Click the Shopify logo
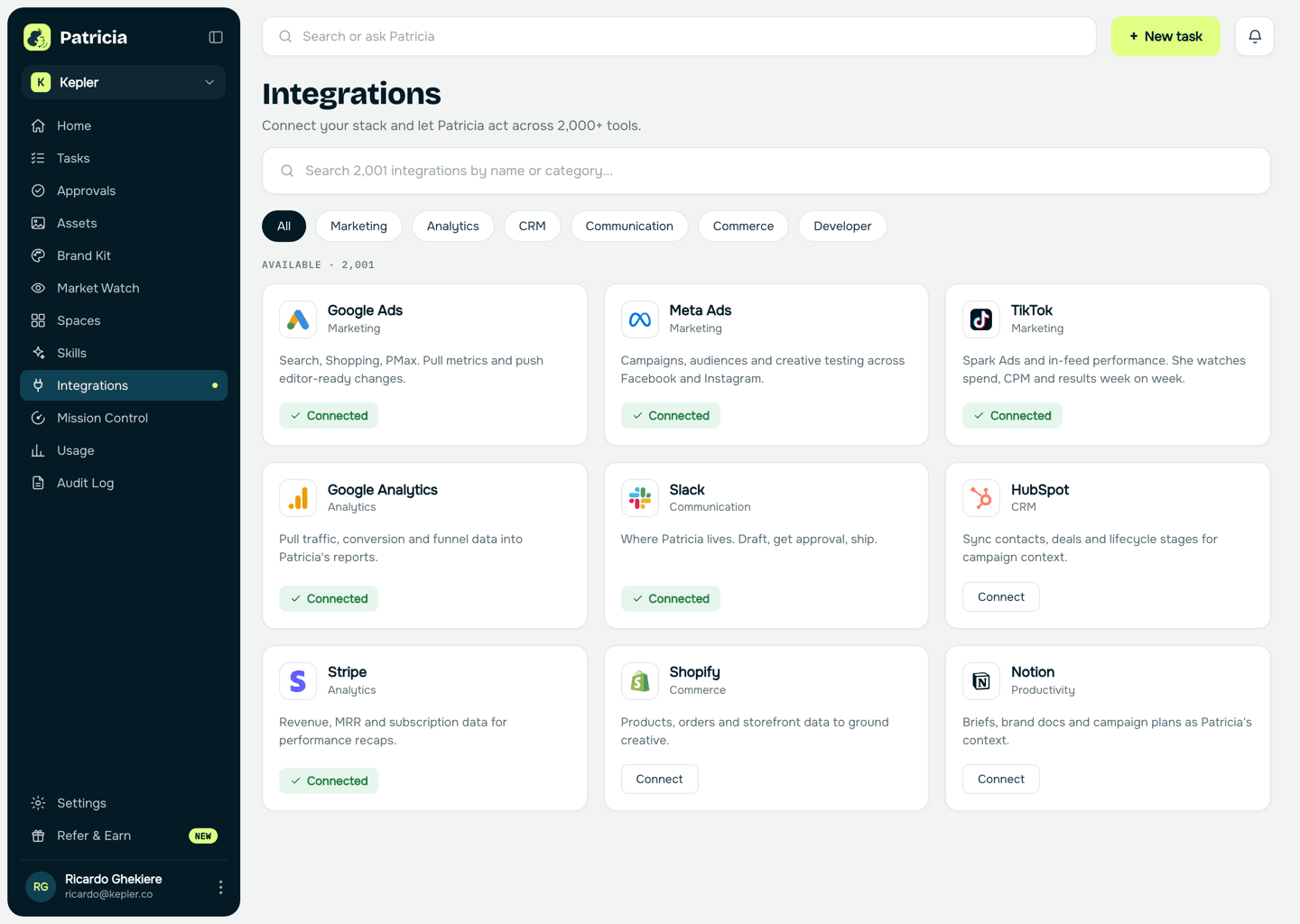Image resolution: width=1300 pixels, height=924 pixels. click(x=640, y=681)
